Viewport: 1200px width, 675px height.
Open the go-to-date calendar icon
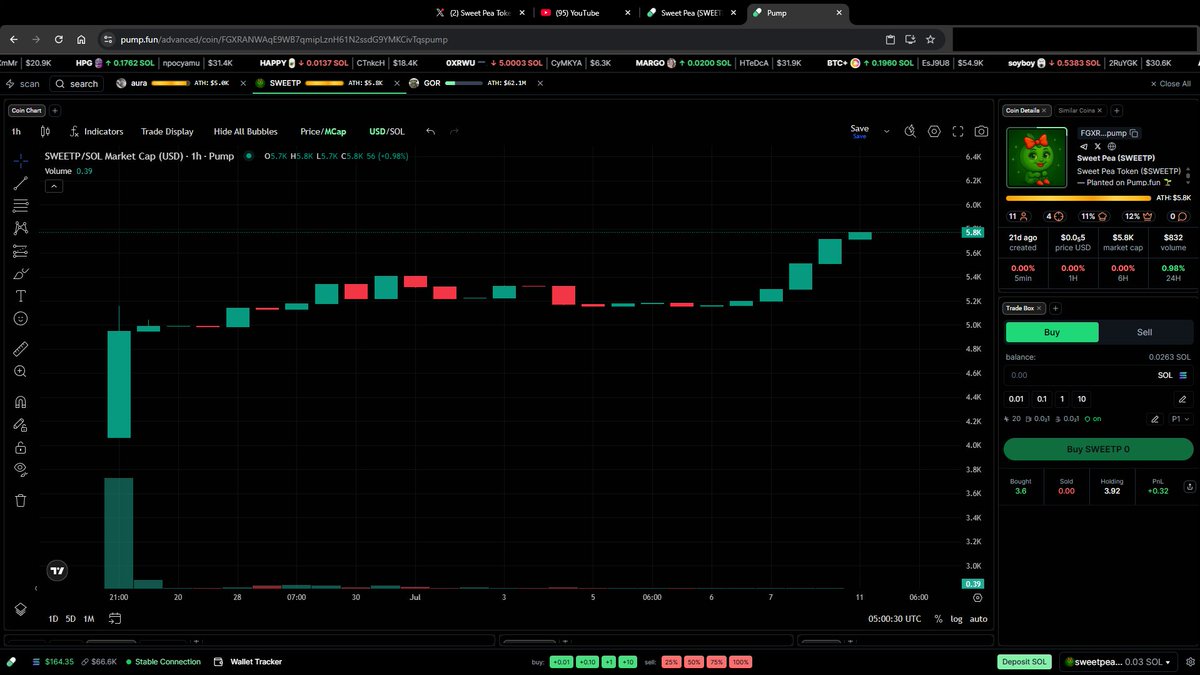click(x=115, y=619)
